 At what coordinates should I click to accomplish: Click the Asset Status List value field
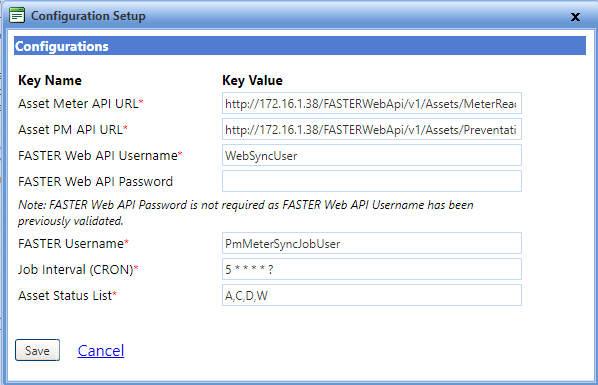pos(372,295)
